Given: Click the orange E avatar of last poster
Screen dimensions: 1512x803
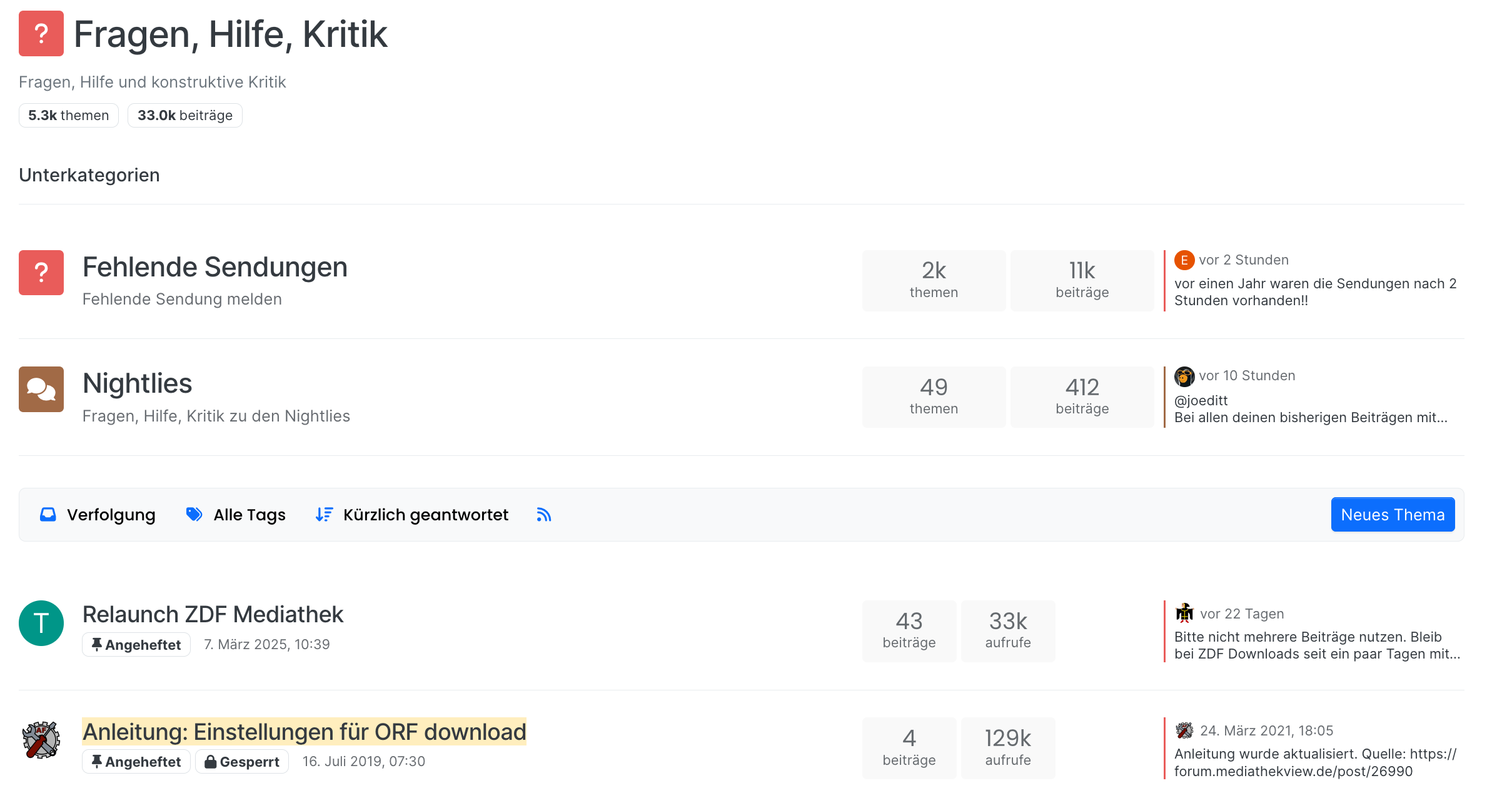Looking at the screenshot, I should (x=1184, y=260).
